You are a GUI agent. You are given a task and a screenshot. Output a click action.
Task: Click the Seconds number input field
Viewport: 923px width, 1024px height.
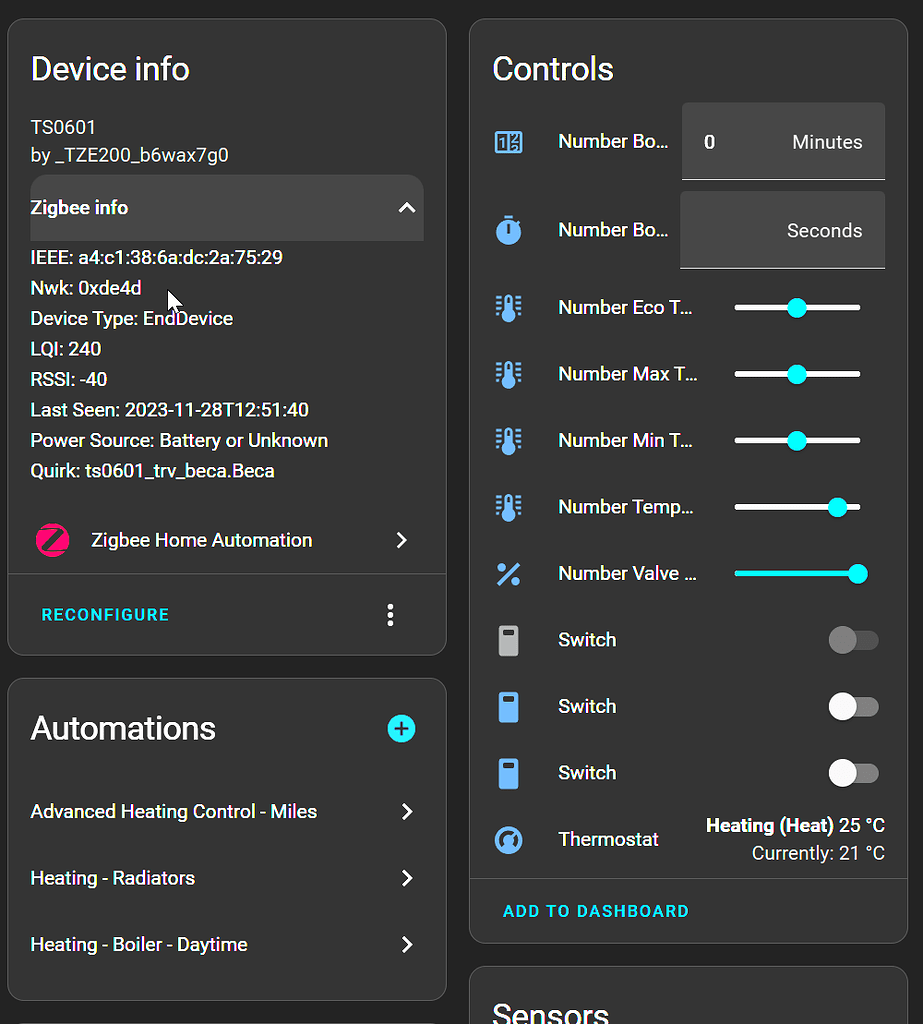click(x=783, y=230)
